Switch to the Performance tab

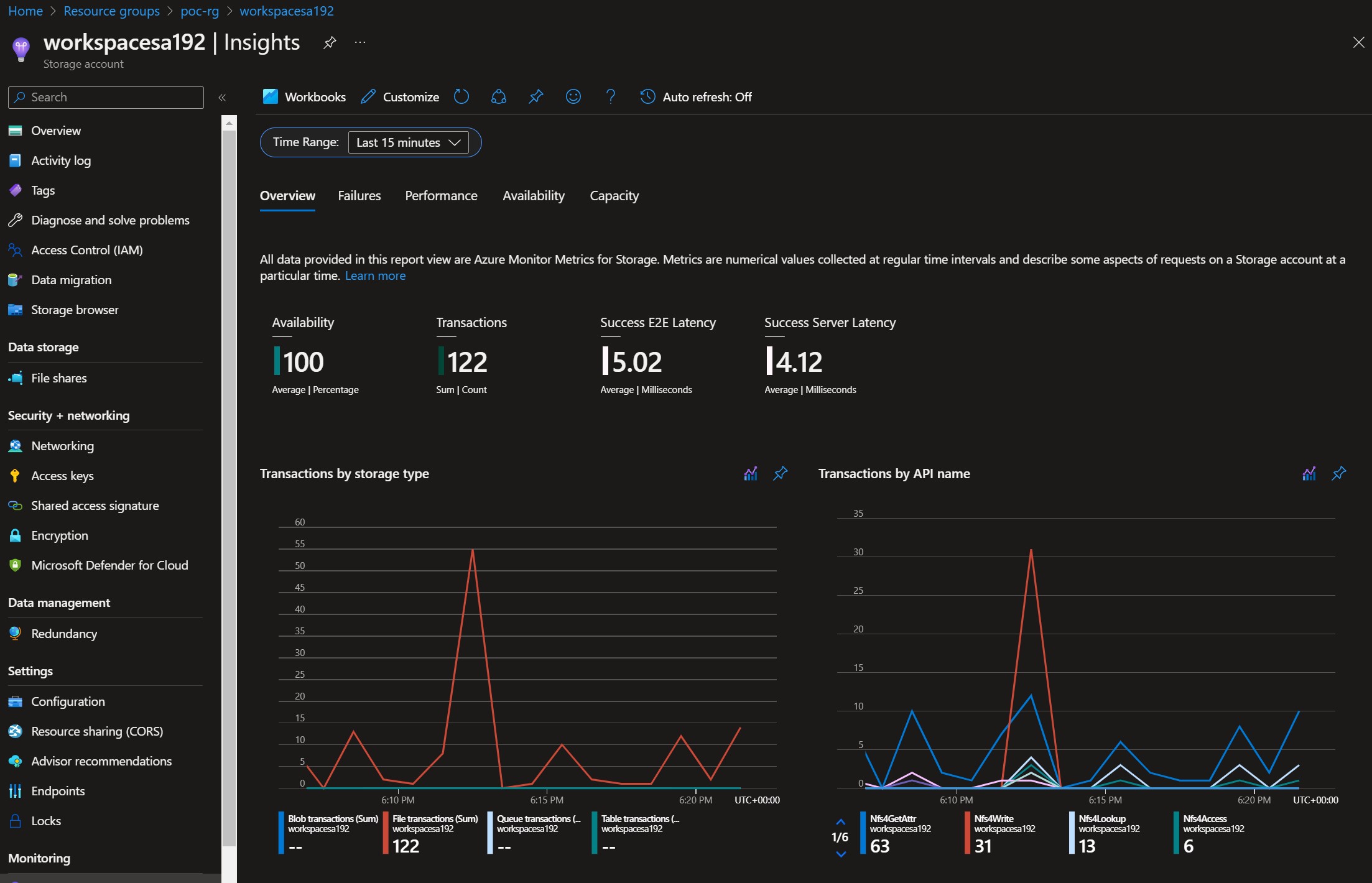440,195
